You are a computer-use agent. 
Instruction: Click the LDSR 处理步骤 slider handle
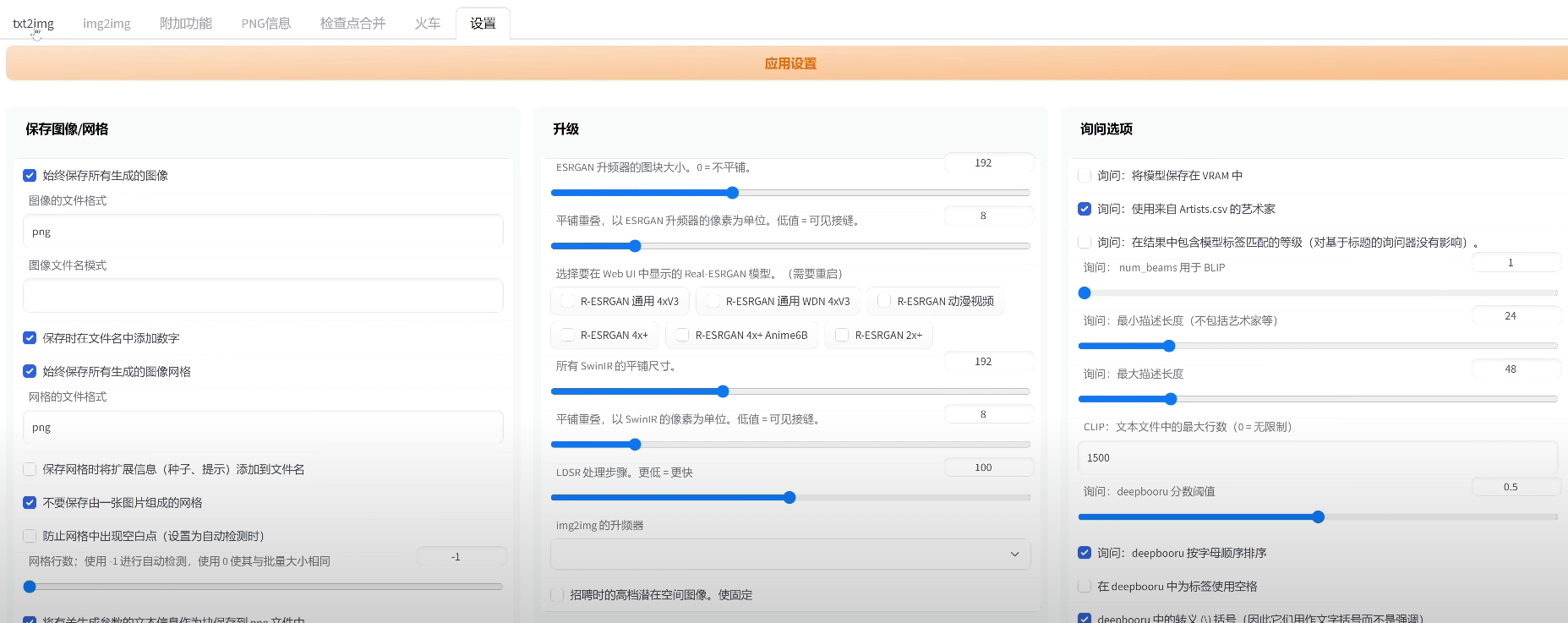click(789, 498)
